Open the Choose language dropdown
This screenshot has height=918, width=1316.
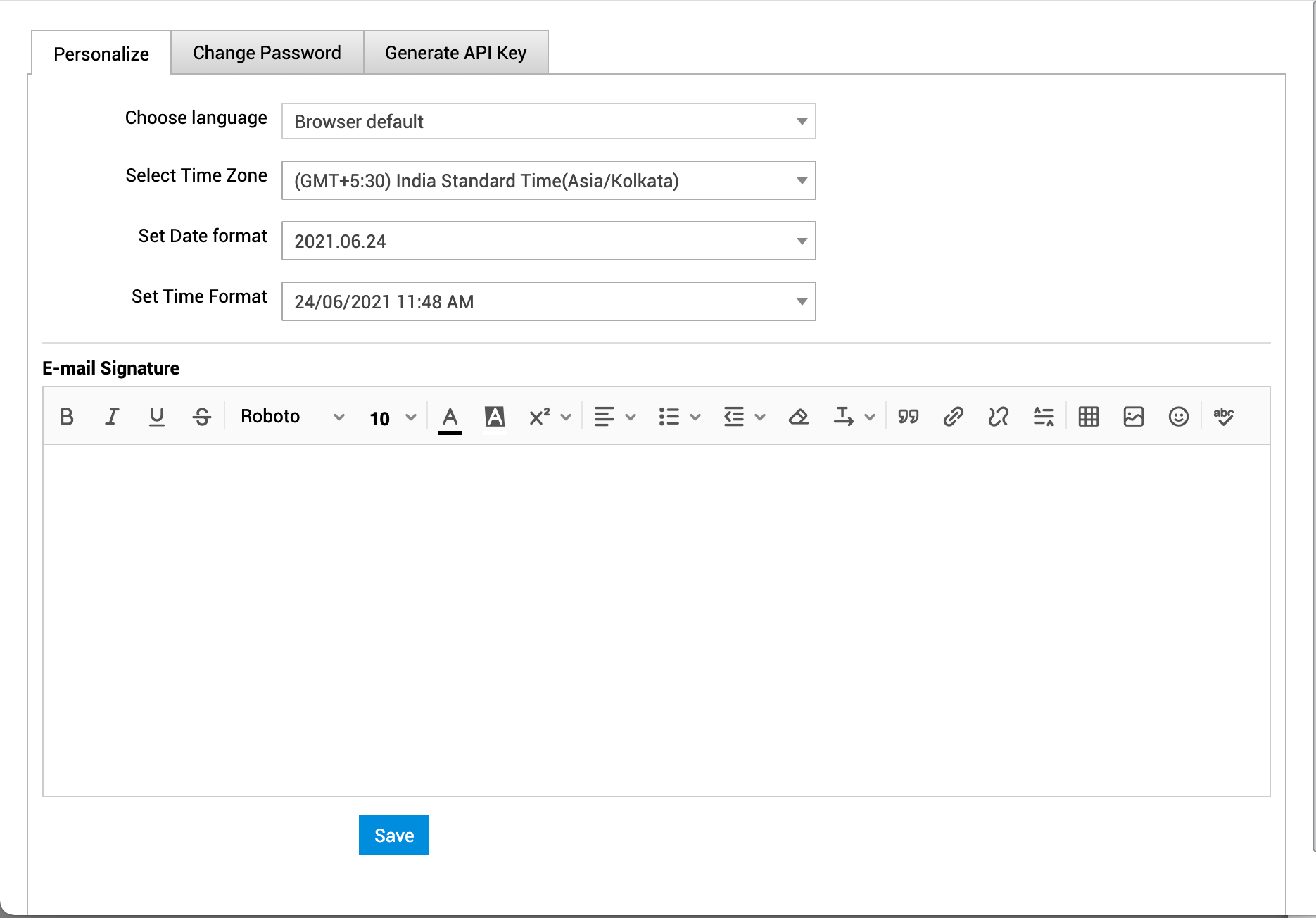pos(548,122)
